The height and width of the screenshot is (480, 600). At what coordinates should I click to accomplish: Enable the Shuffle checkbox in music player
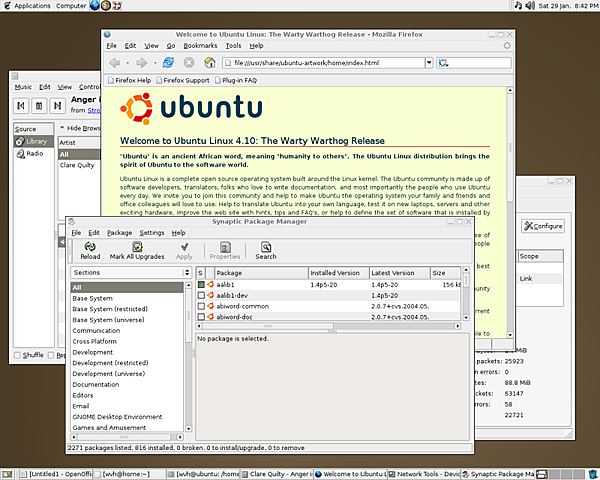pyautogui.click(x=17, y=355)
